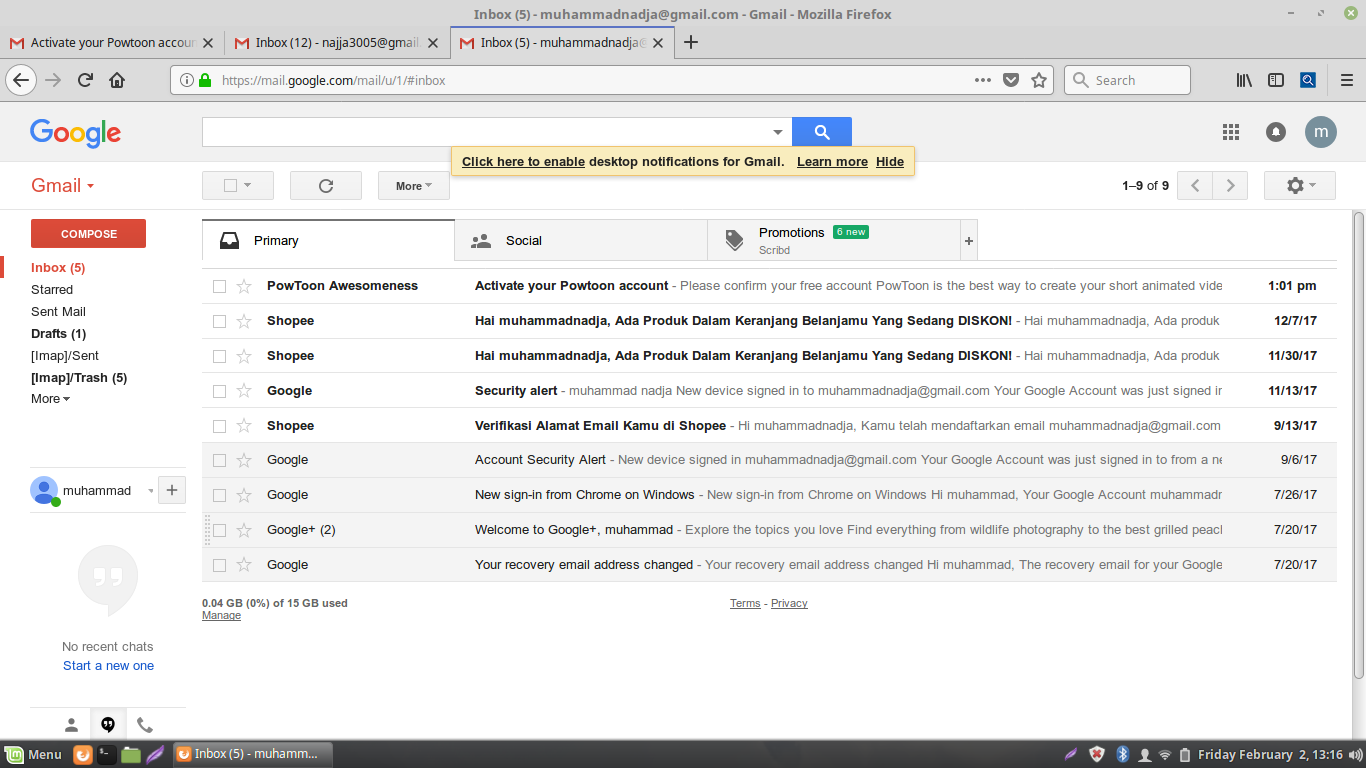Switch to the Primary tab

(x=328, y=241)
